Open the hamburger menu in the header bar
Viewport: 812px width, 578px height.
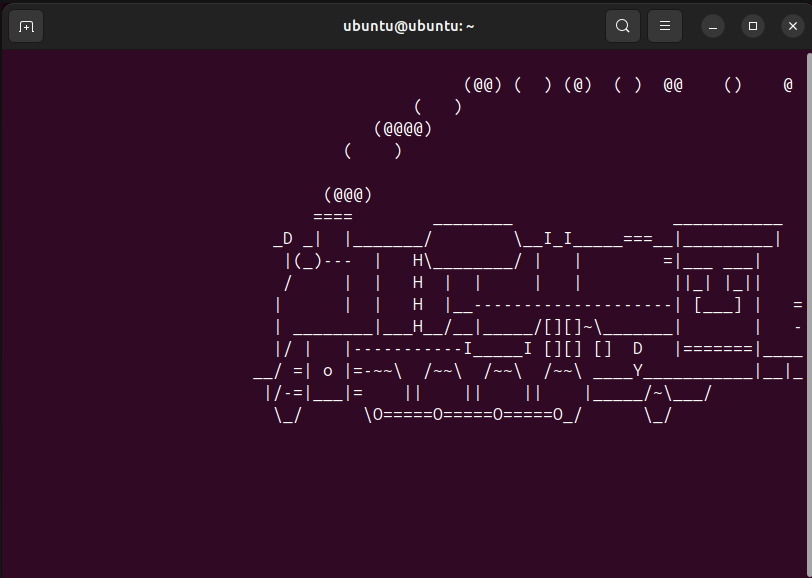click(x=664, y=26)
